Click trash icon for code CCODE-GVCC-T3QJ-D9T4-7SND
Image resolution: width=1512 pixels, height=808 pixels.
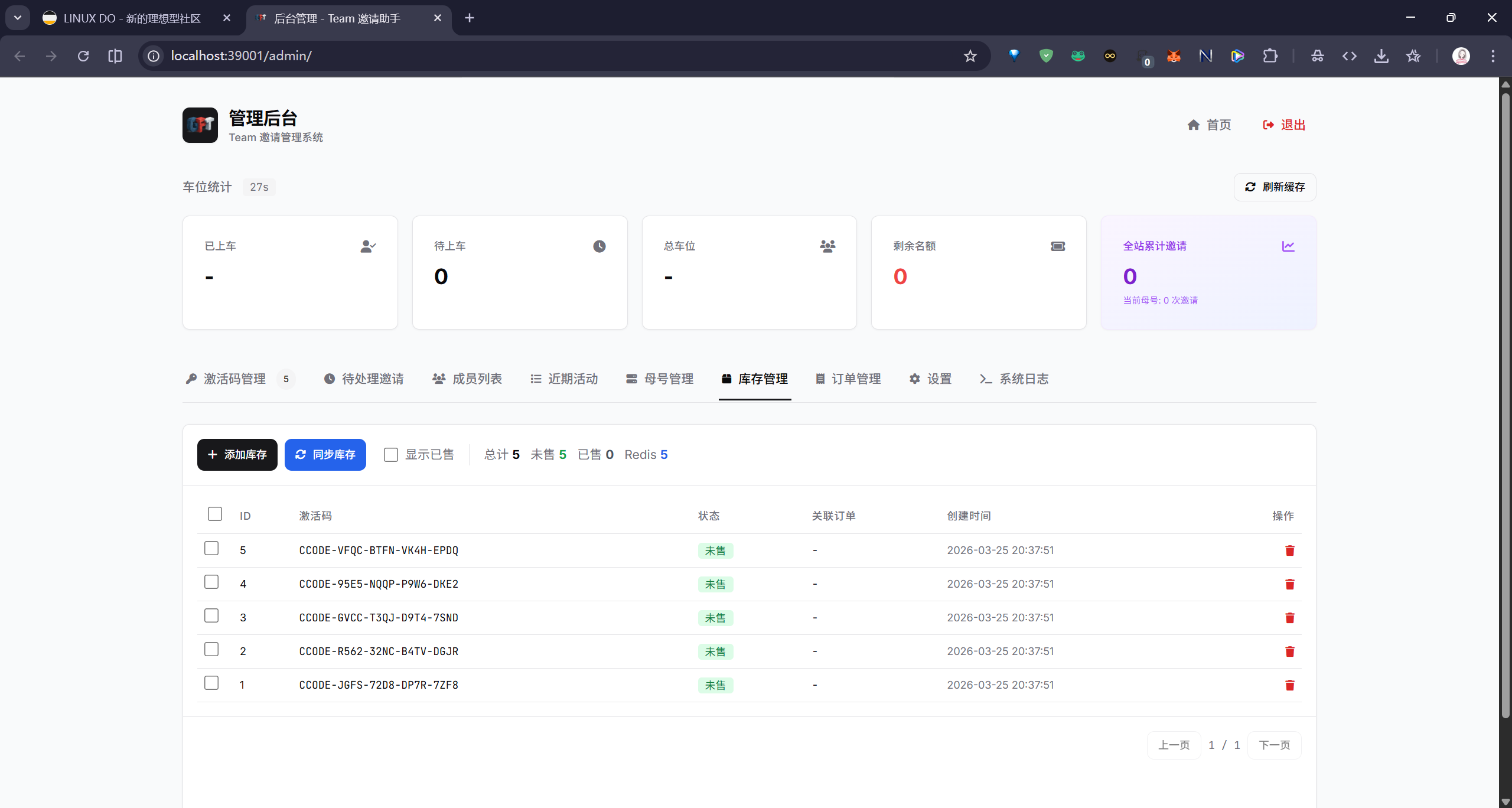click(x=1289, y=618)
